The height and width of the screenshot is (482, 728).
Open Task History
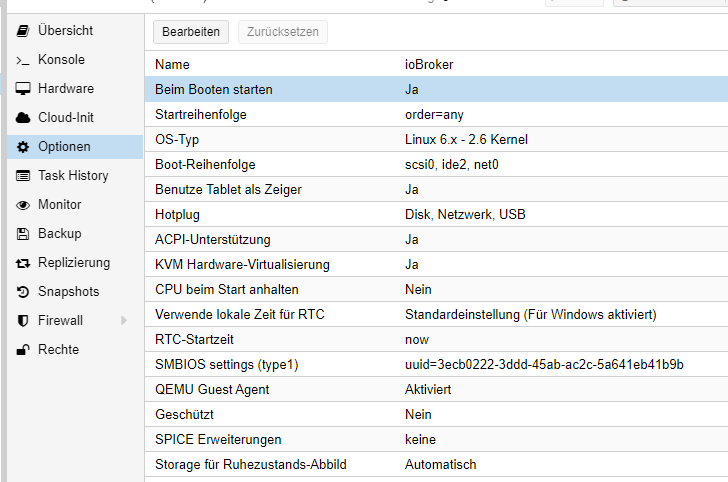pos(73,176)
